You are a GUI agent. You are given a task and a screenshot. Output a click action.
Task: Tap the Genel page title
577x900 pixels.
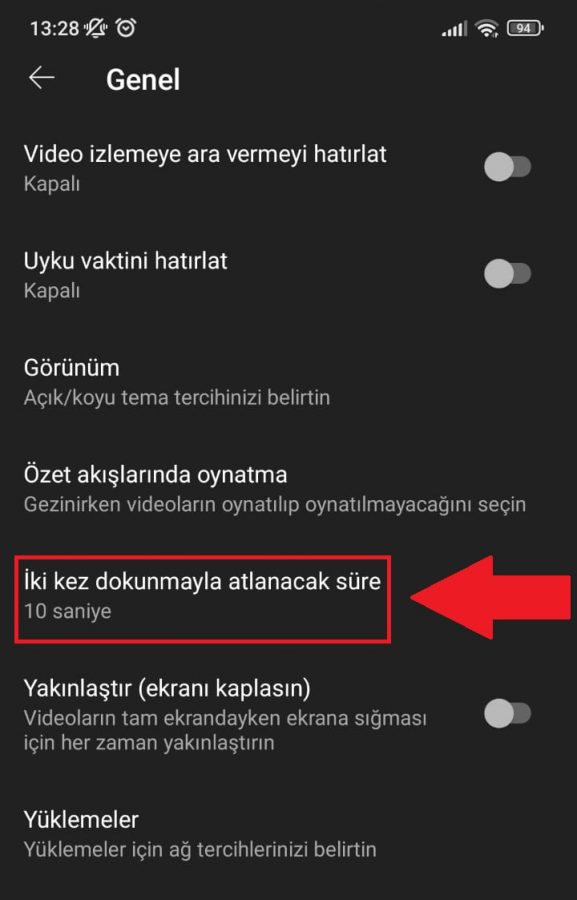pyautogui.click(x=143, y=79)
